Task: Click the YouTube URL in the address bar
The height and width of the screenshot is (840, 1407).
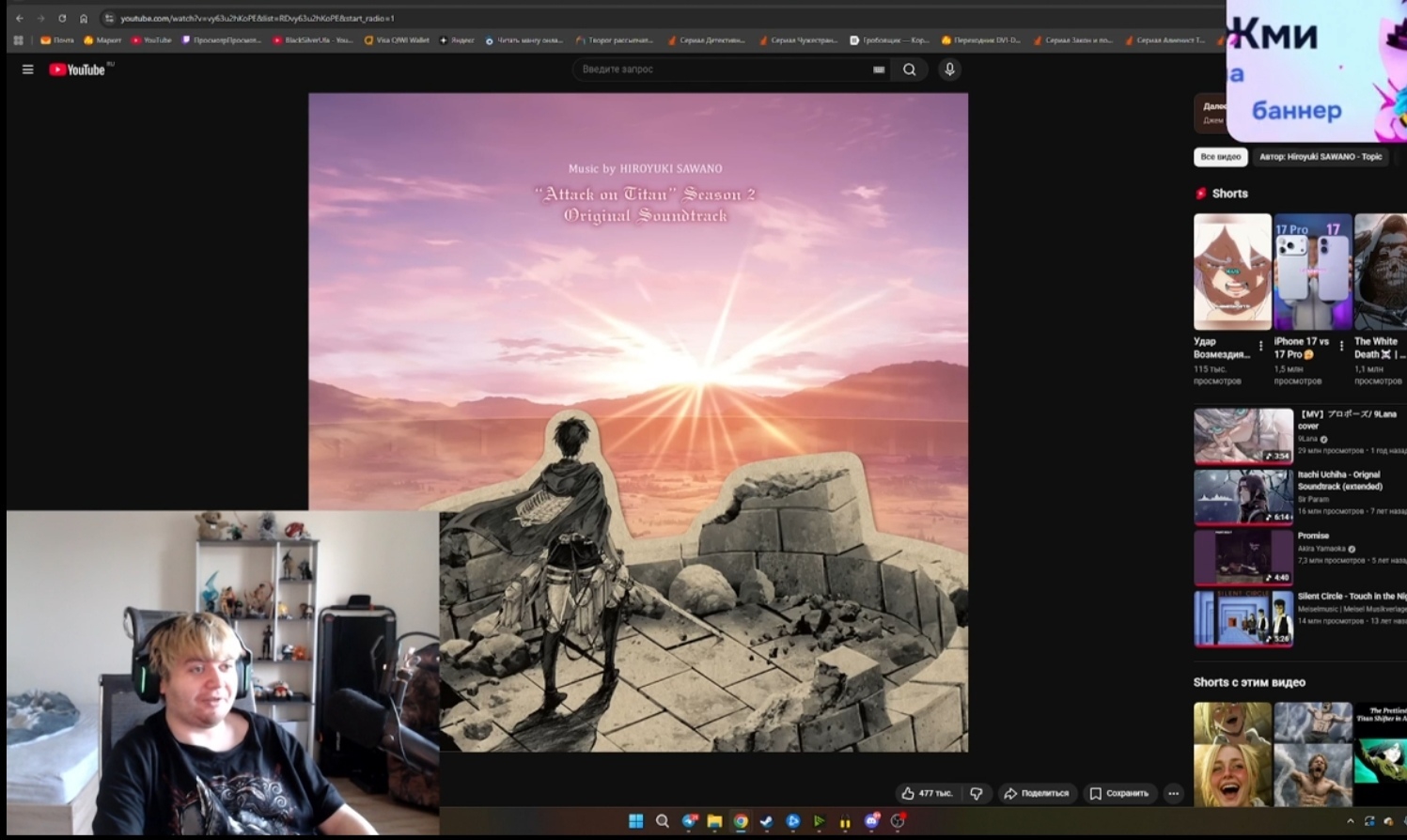Action: (x=258, y=18)
